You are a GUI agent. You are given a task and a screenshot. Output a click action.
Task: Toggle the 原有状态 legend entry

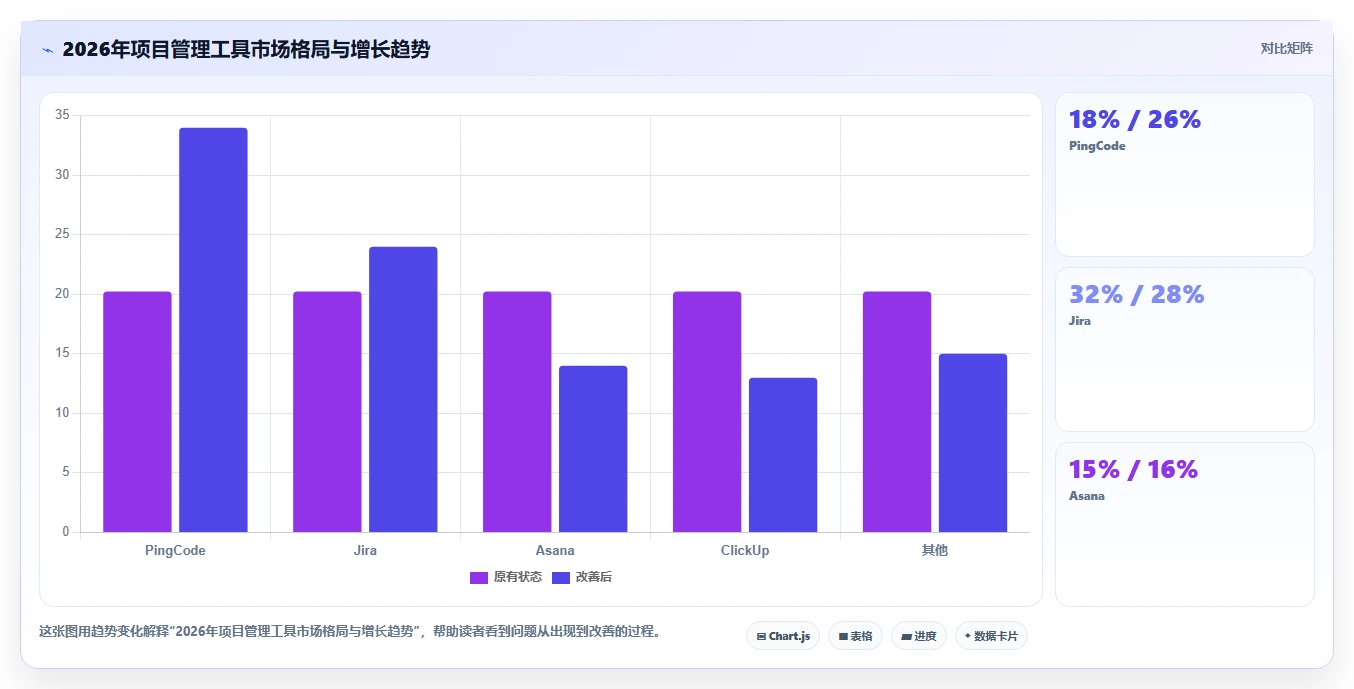tap(506, 577)
